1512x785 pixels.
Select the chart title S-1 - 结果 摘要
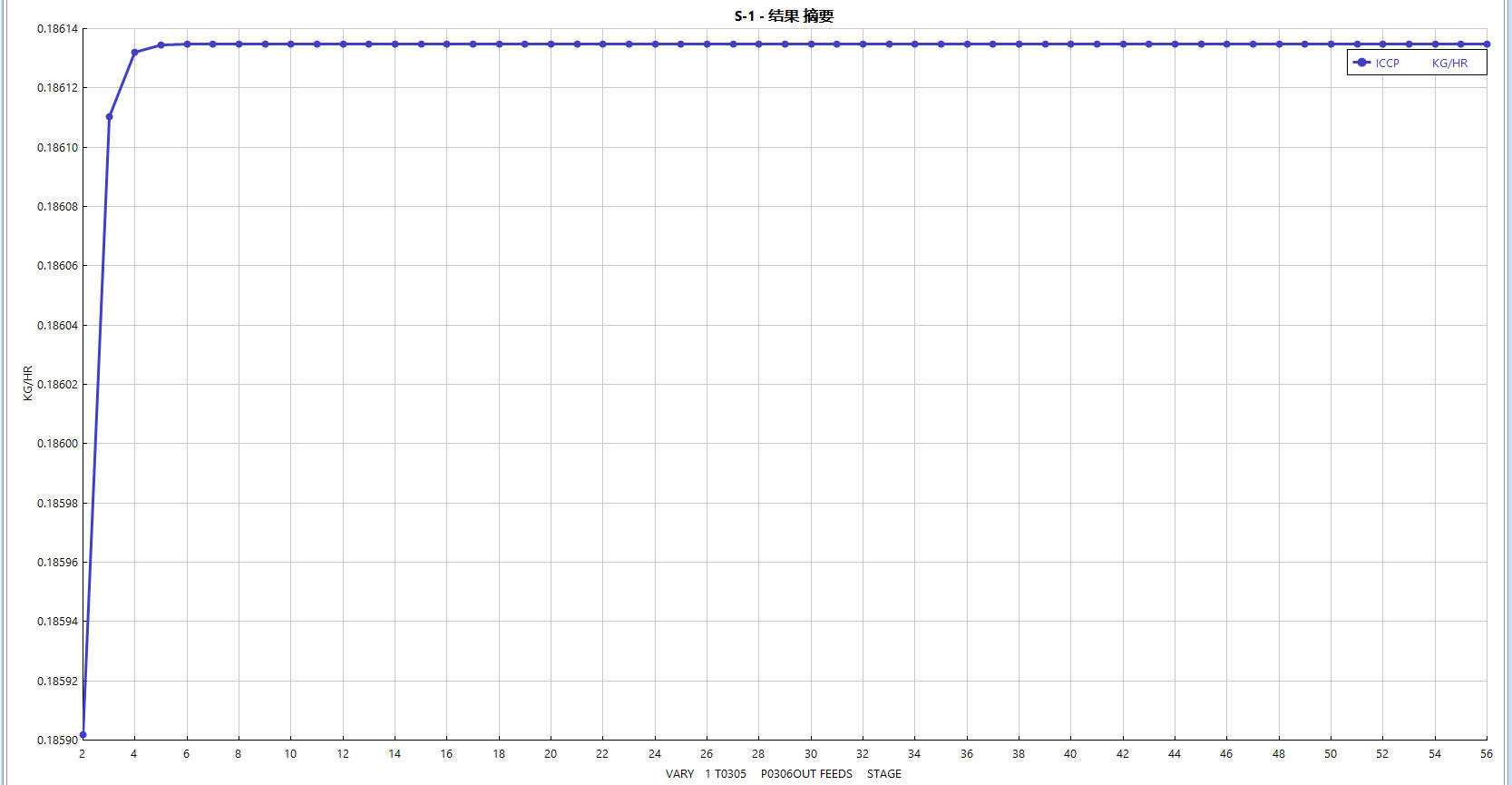coord(784,16)
